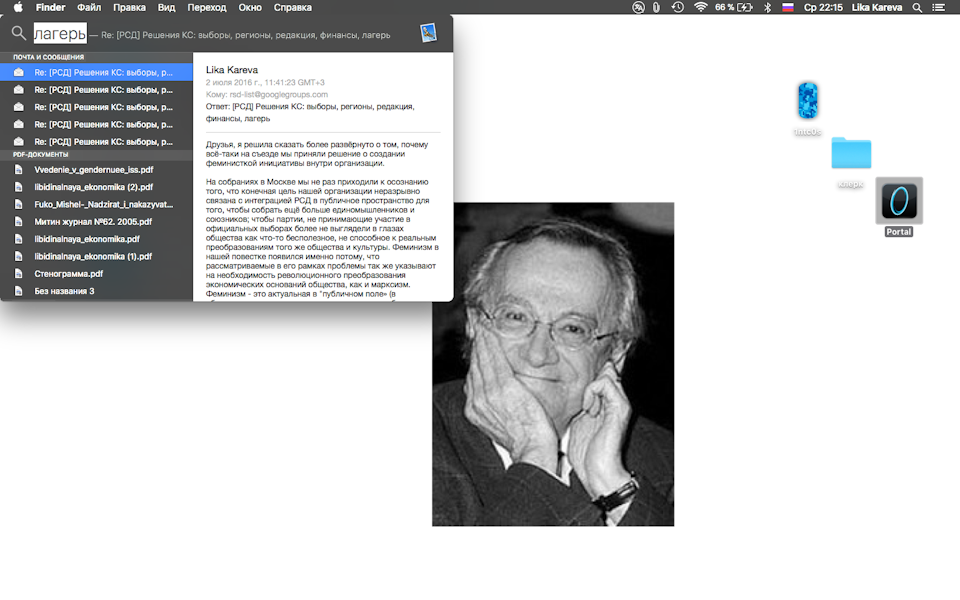The width and height of the screenshot is (960, 600).
Task: Select the blue folder on desktop
Action: click(851, 152)
